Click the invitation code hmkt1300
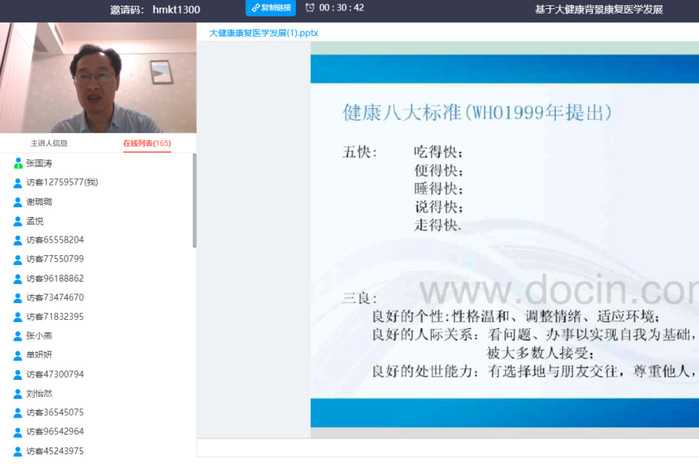The width and height of the screenshot is (699, 465). [x=176, y=9]
